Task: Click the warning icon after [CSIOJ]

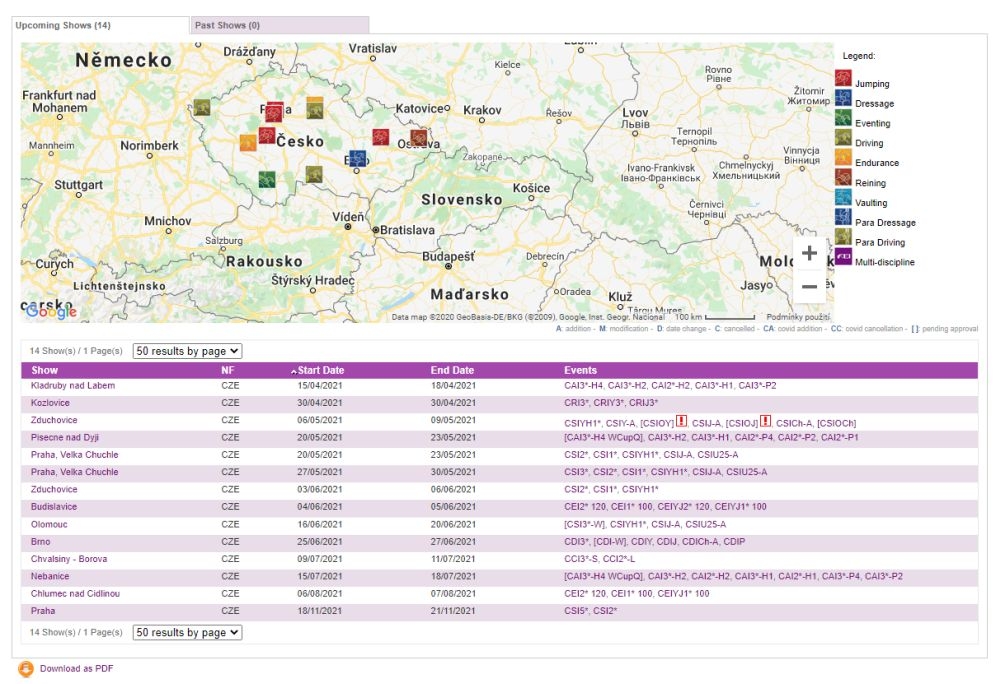Action: 765,421
